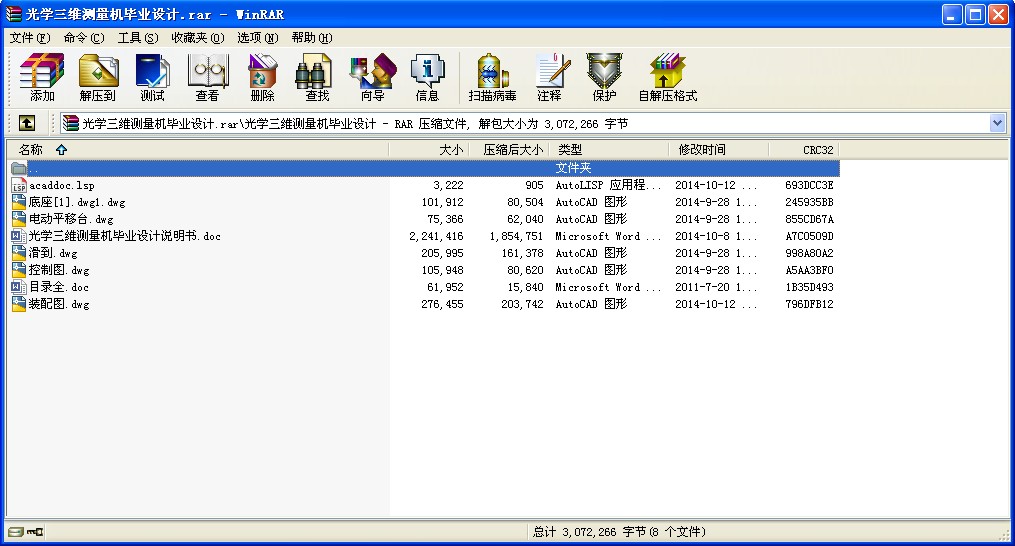Open the 文件(F) menu
This screenshot has height=546, width=1015.
[30, 38]
